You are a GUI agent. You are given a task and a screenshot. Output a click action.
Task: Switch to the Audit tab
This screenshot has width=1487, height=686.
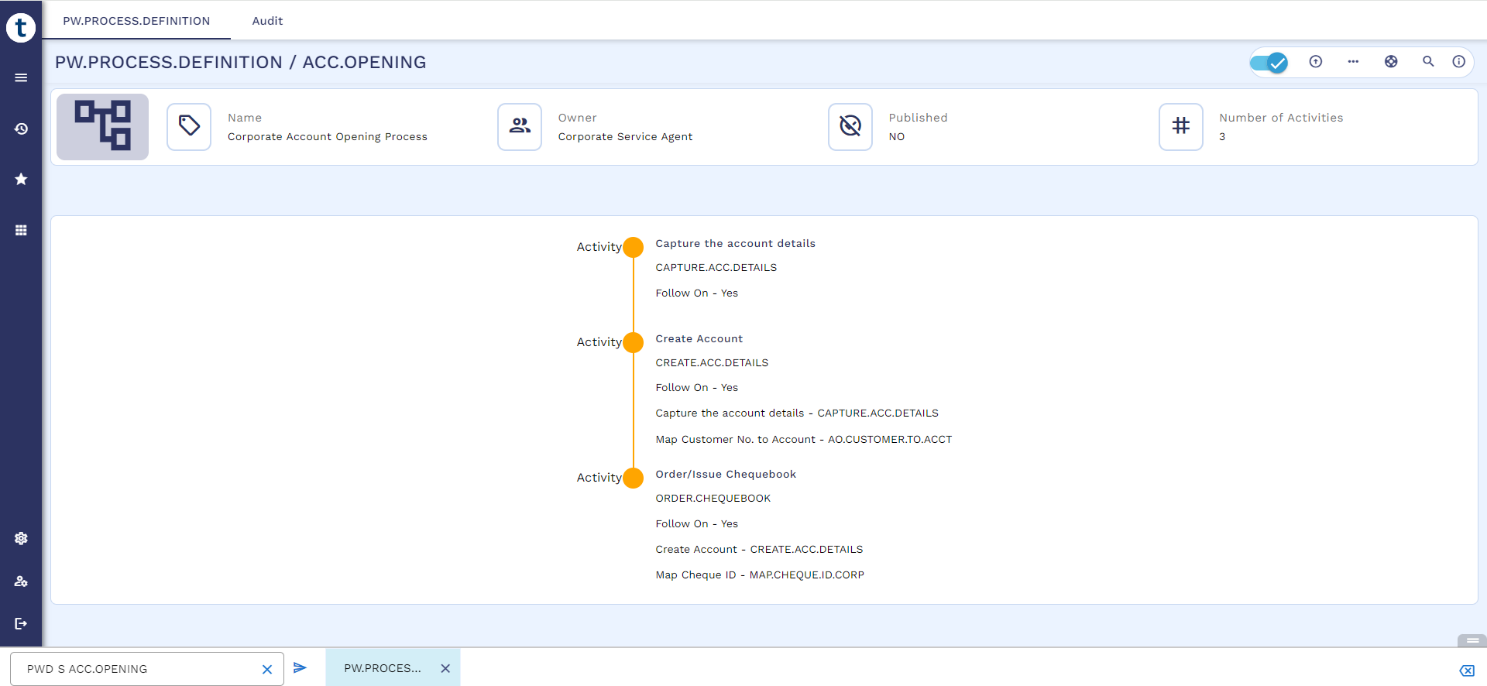pos(267,21)
